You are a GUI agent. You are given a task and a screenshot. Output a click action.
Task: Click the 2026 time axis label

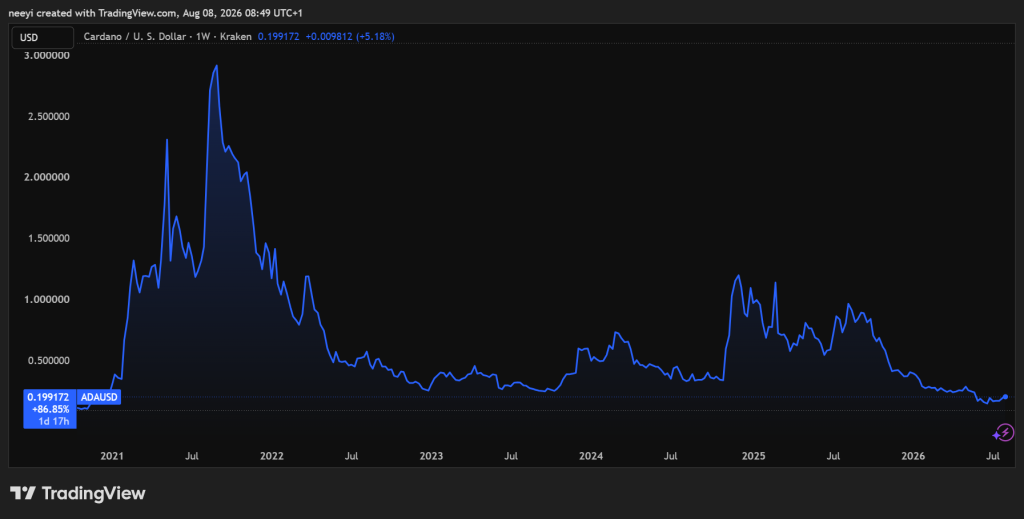pos(913,456)
